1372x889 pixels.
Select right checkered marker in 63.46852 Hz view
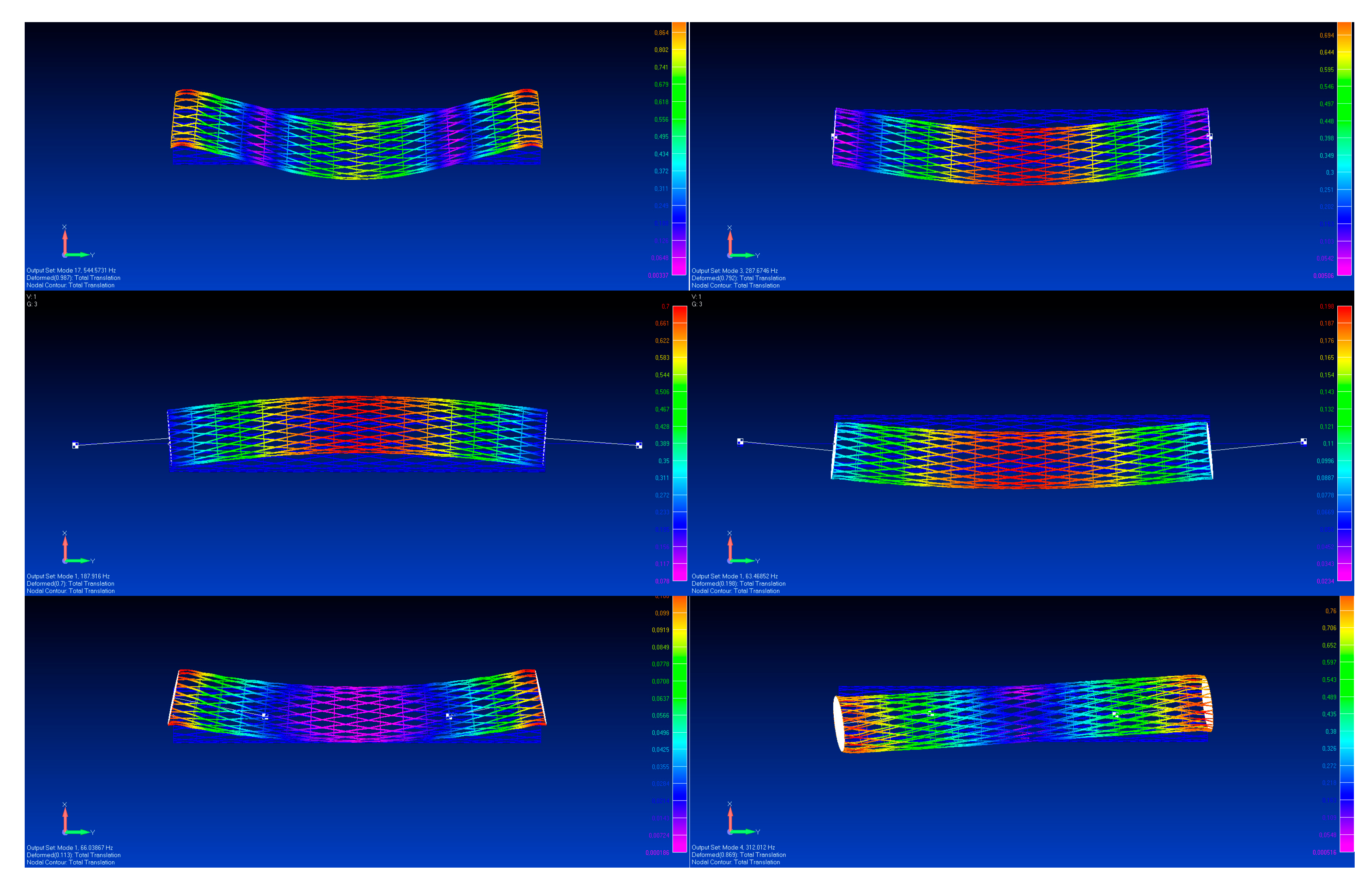[1303, 442]
